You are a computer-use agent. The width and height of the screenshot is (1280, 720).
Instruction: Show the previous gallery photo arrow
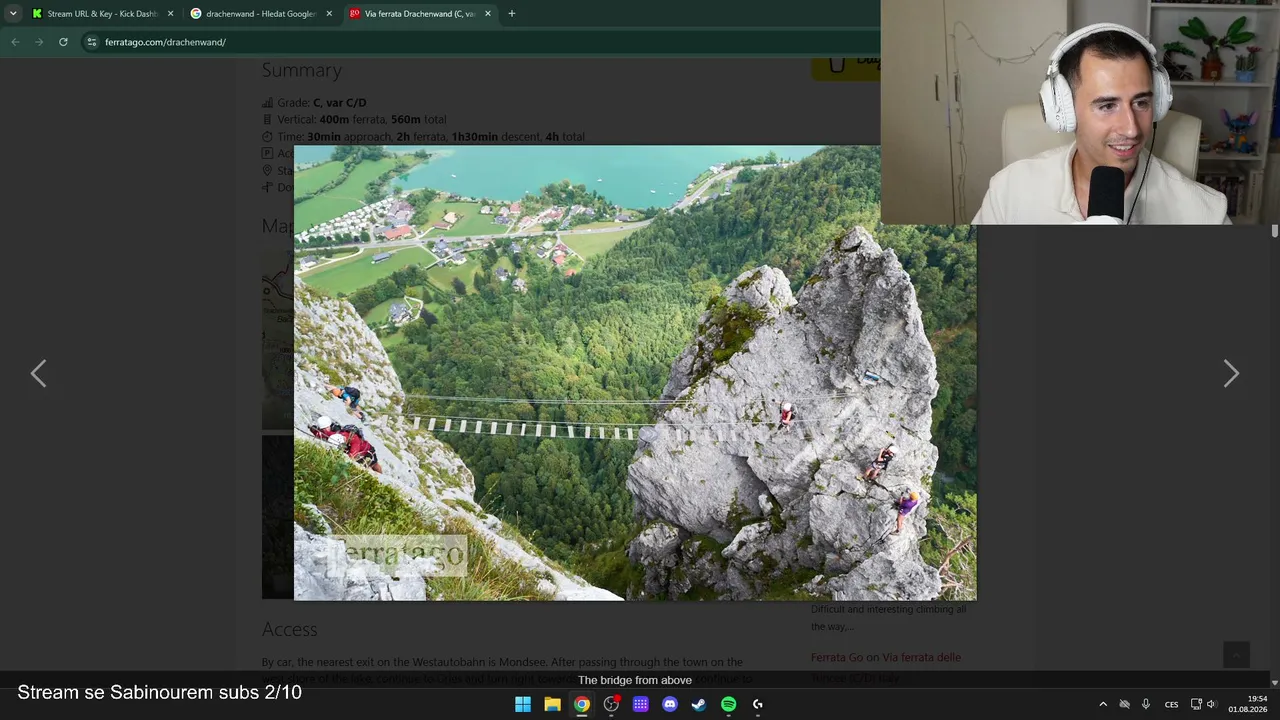pyautogui.click(x=38, y=374)
